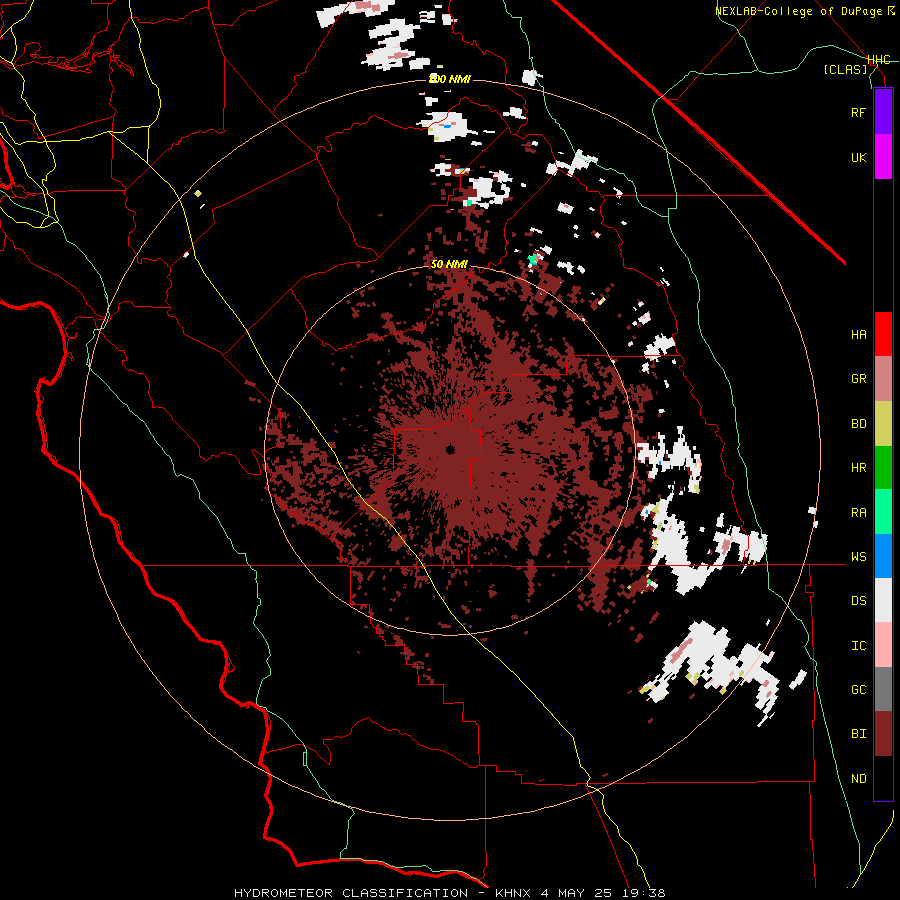Click the 50 NMI range ring label

[449, 264]
